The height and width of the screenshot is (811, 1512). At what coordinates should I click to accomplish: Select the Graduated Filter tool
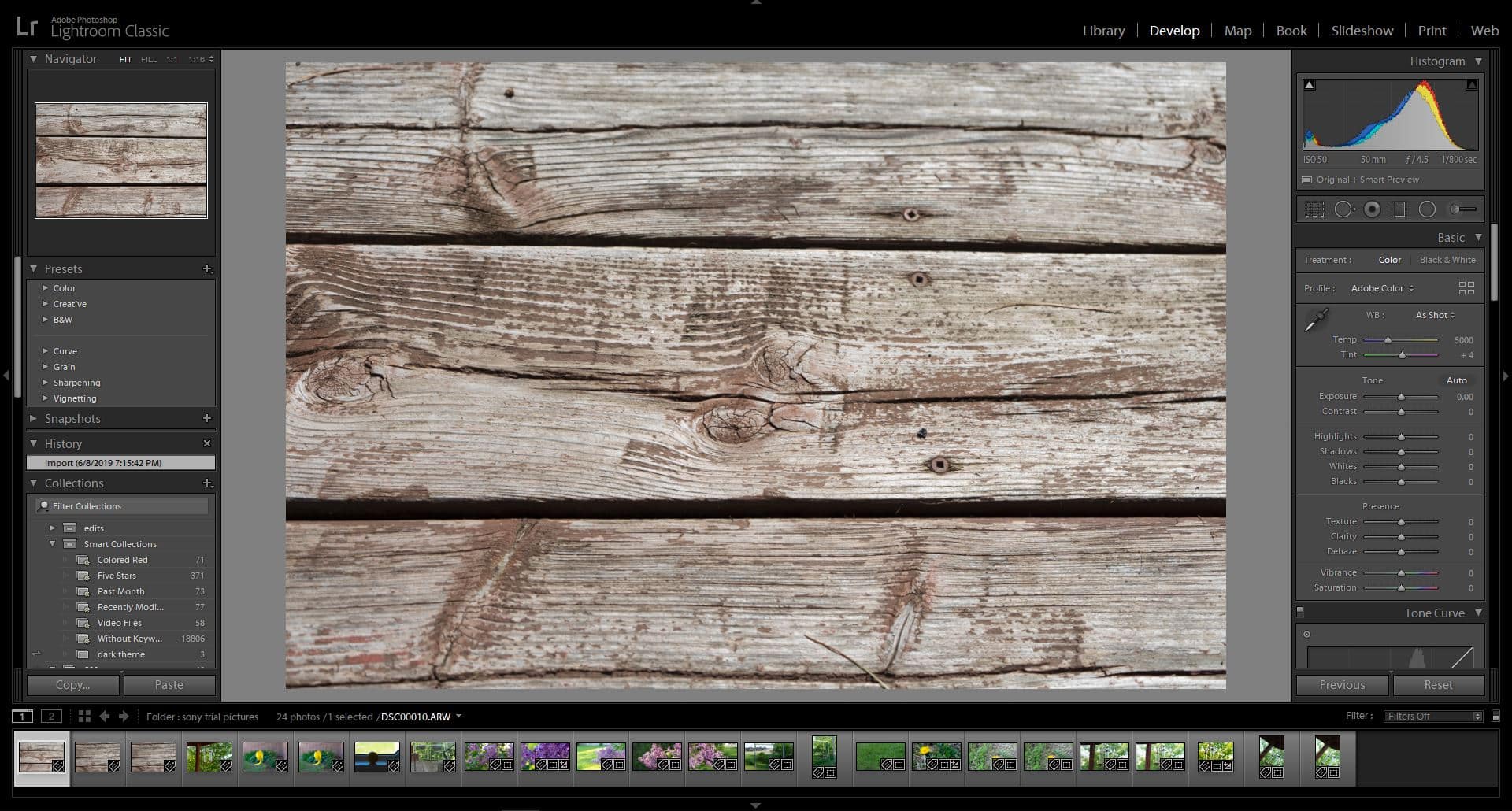tap(1399, 209)
